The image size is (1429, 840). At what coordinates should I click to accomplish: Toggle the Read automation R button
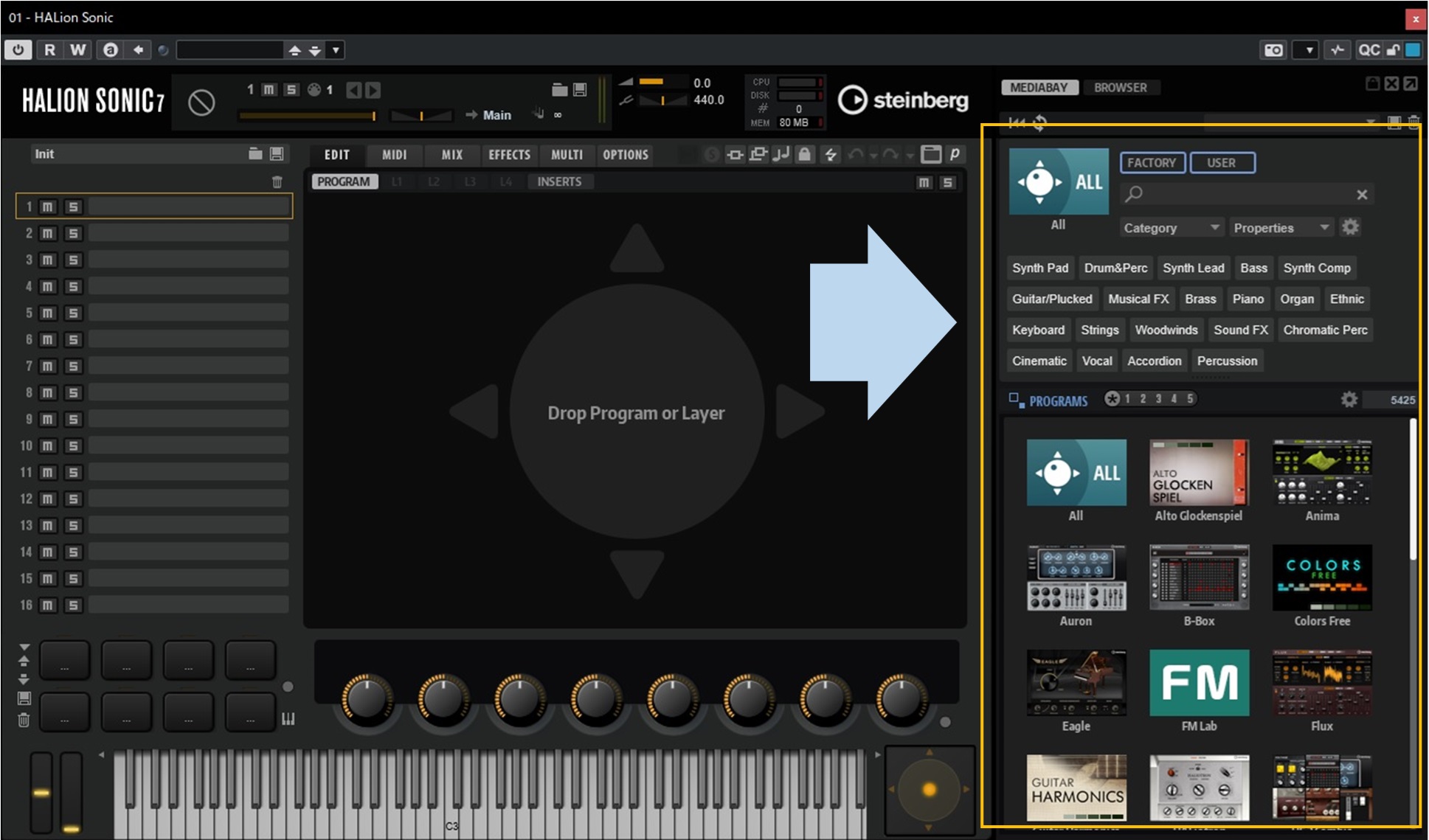49,49
